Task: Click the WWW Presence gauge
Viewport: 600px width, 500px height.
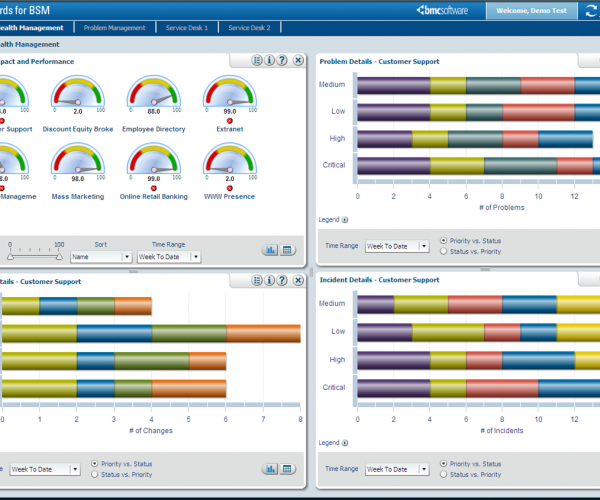Action: [230, 158]
